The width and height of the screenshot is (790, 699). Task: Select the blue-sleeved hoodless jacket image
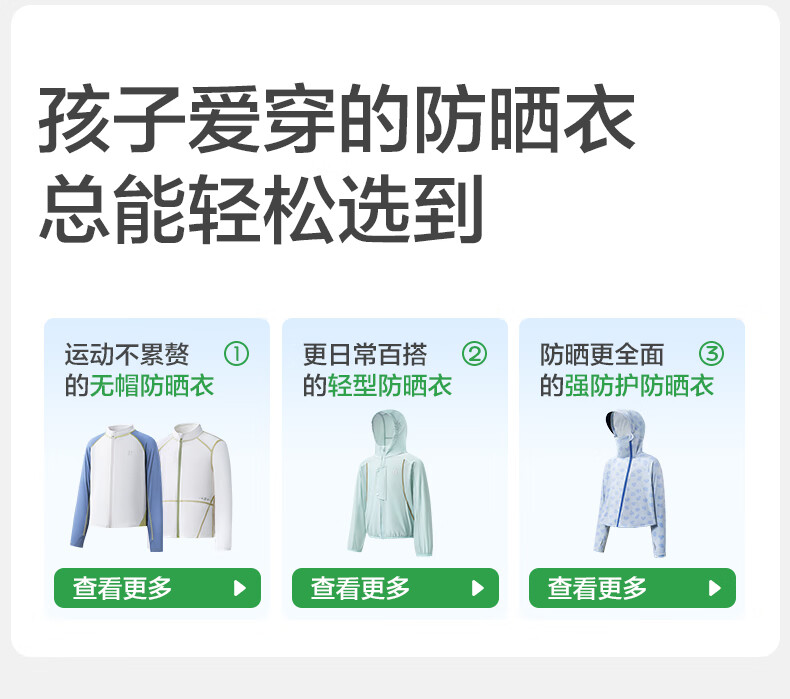(115, 488)
